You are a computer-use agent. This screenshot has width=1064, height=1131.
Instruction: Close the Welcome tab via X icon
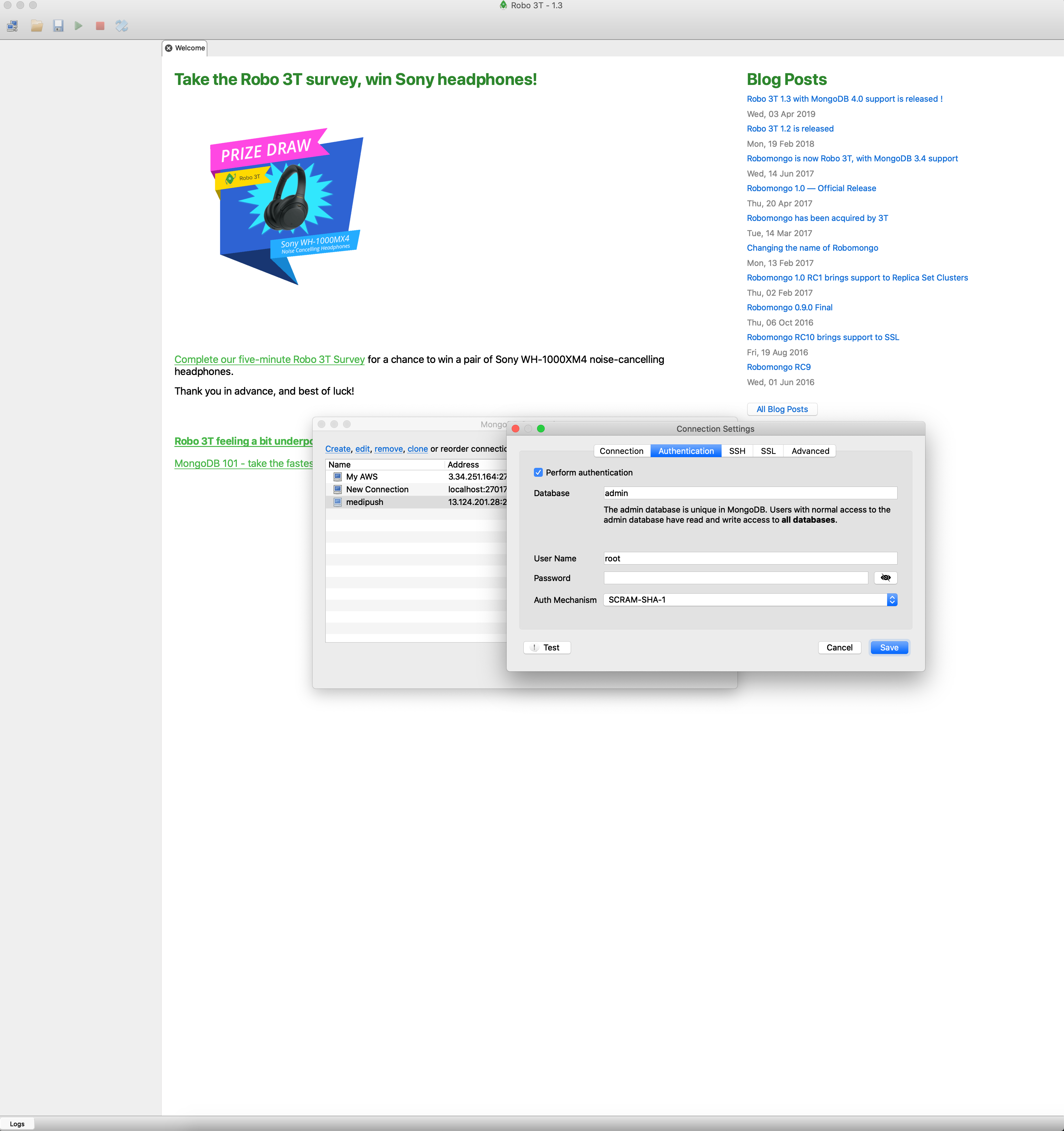click(x=168, y=48)
